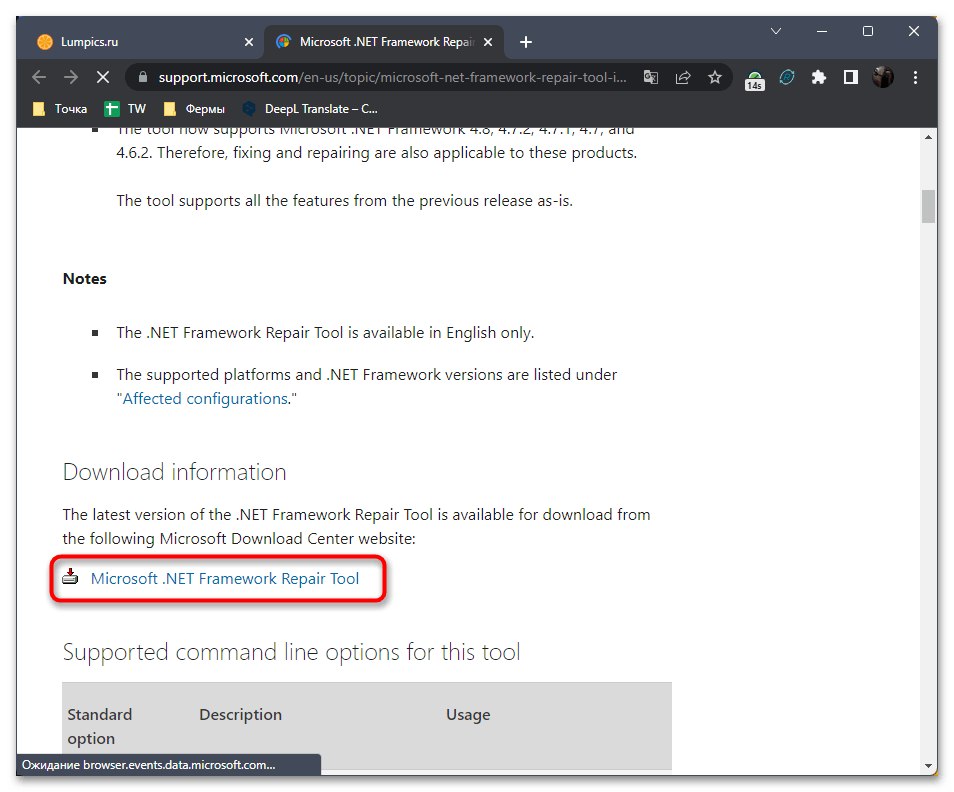Open the tab search dropdown arrow
Viewport: 954px width, 792px height.
[x=776, y=31]
